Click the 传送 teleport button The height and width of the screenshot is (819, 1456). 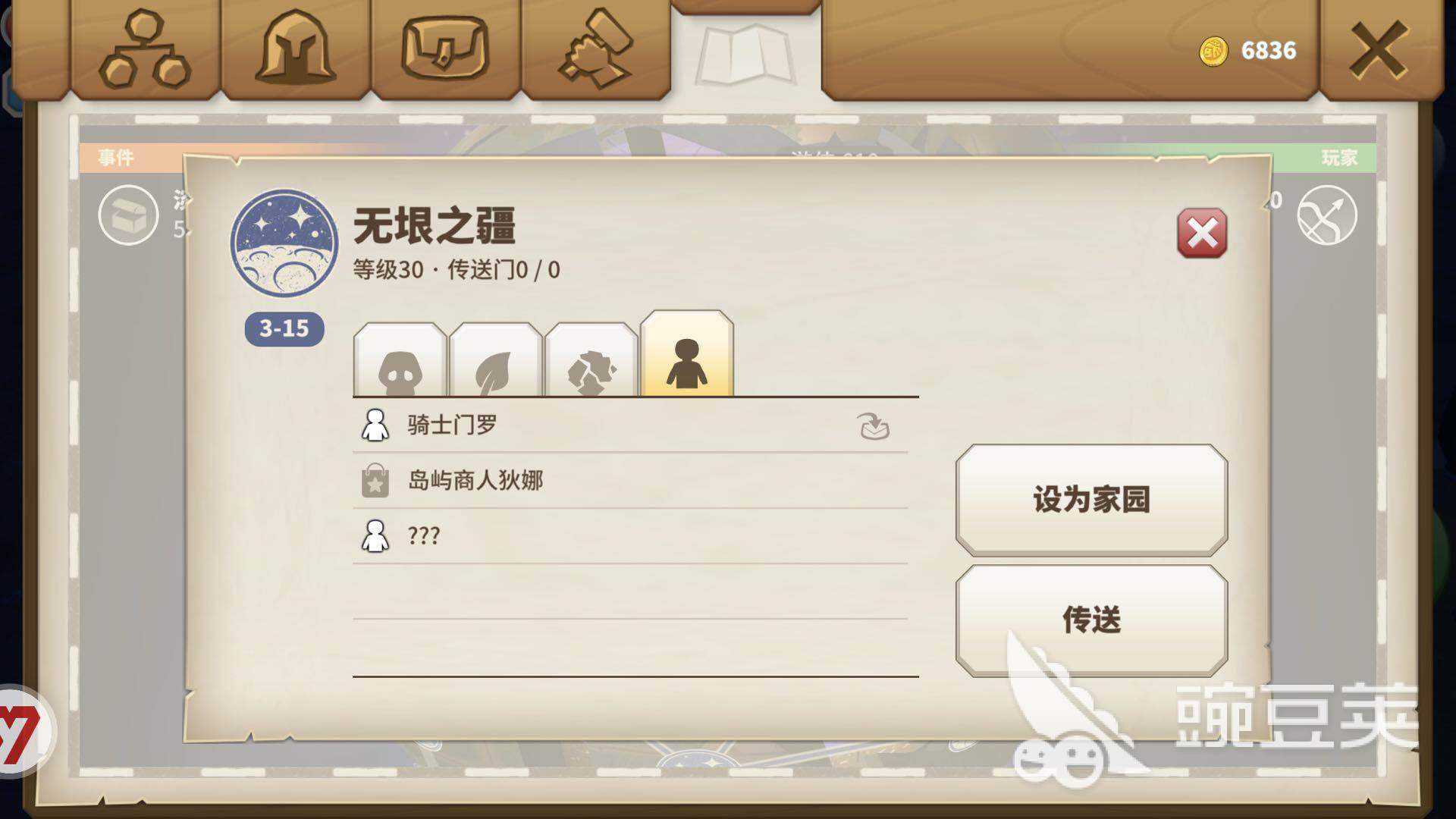pyautogui.click(x=1091, y=620)
